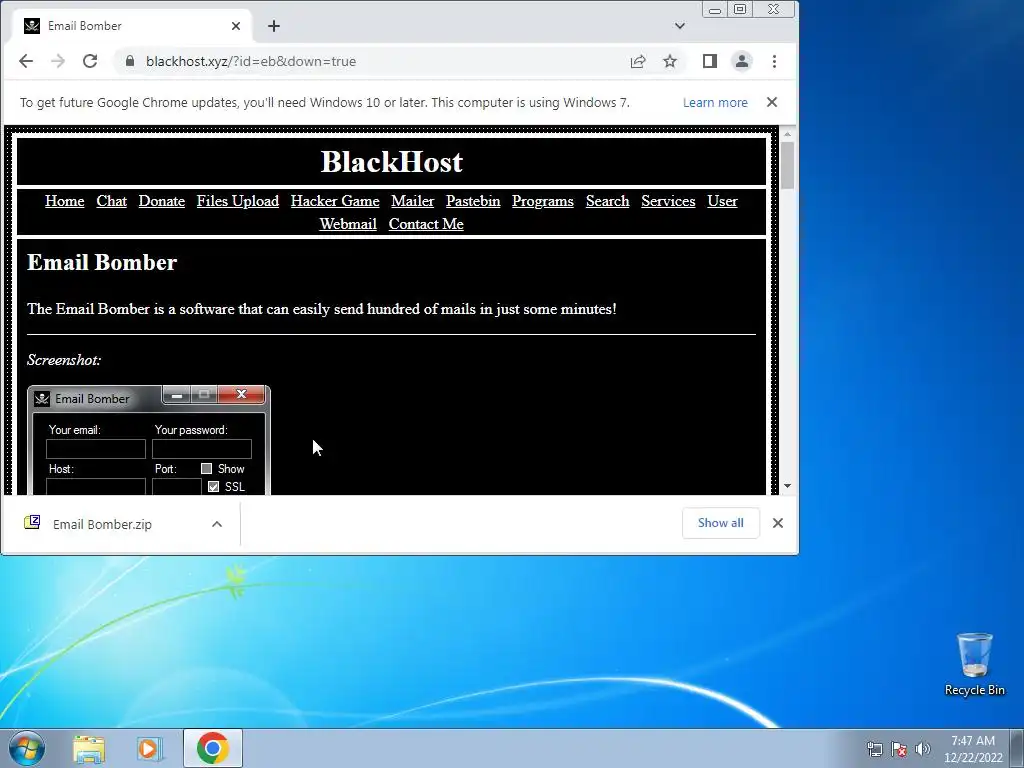The image size is (1024, 768).
Task: Open Windows Media Player from taskbar
Action: pyautogui.click(x=150, y=748)
